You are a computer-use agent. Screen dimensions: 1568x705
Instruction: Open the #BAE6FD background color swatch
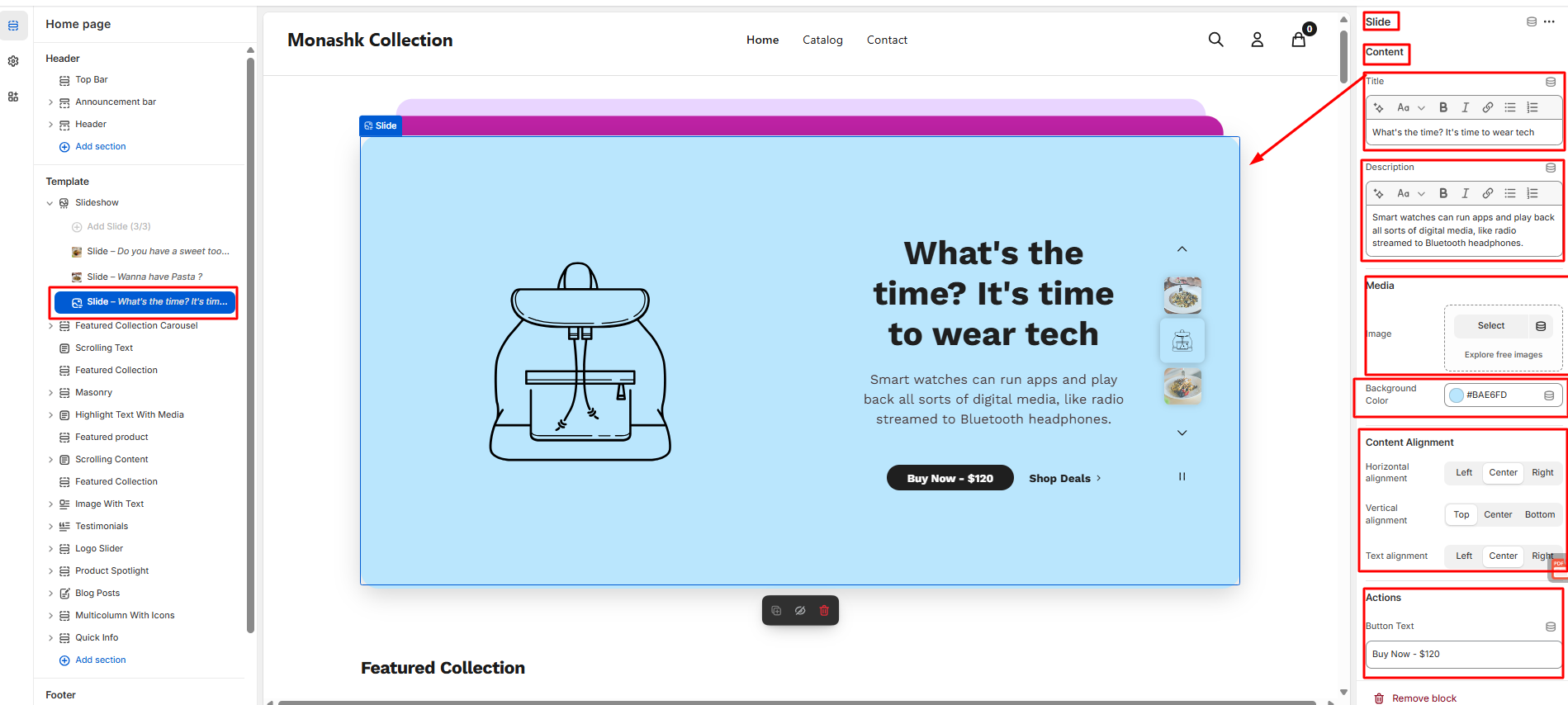point(1457,395)
